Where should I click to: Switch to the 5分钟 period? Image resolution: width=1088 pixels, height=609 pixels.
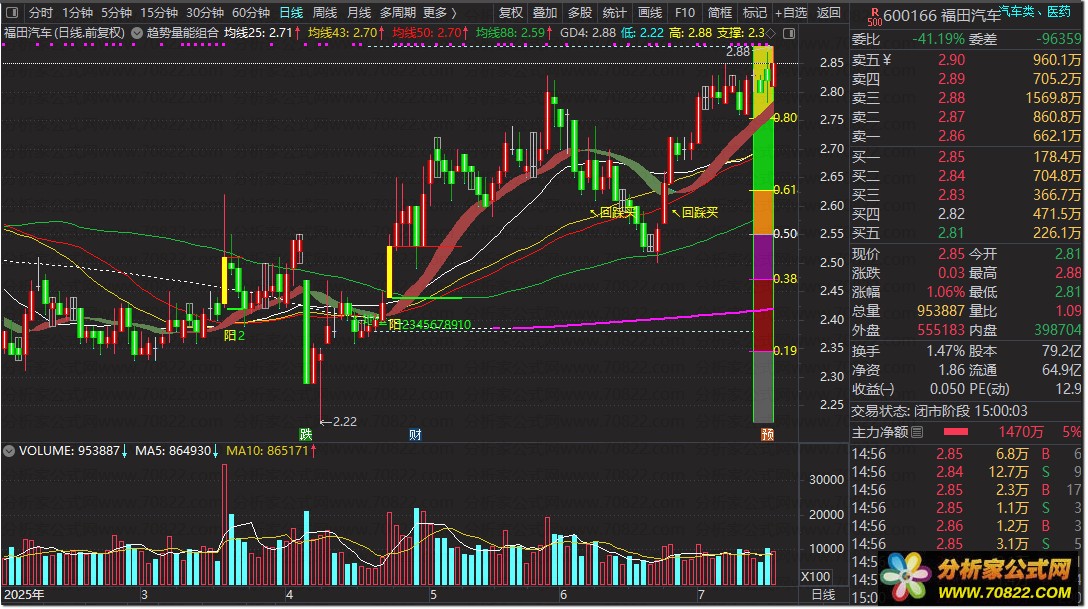116,12
